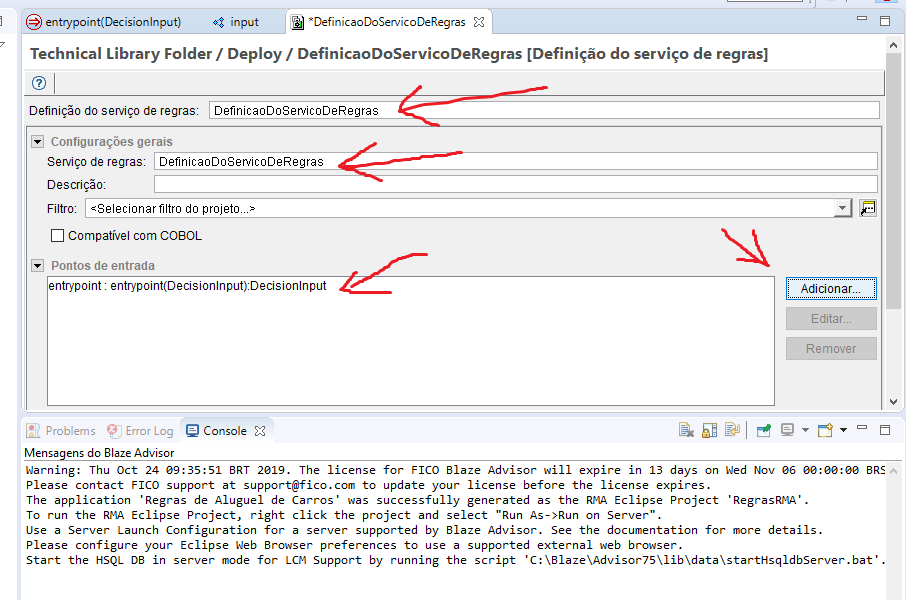906x600 pixels.
Task: Click inside the Descrição text field
Action: 400,183
